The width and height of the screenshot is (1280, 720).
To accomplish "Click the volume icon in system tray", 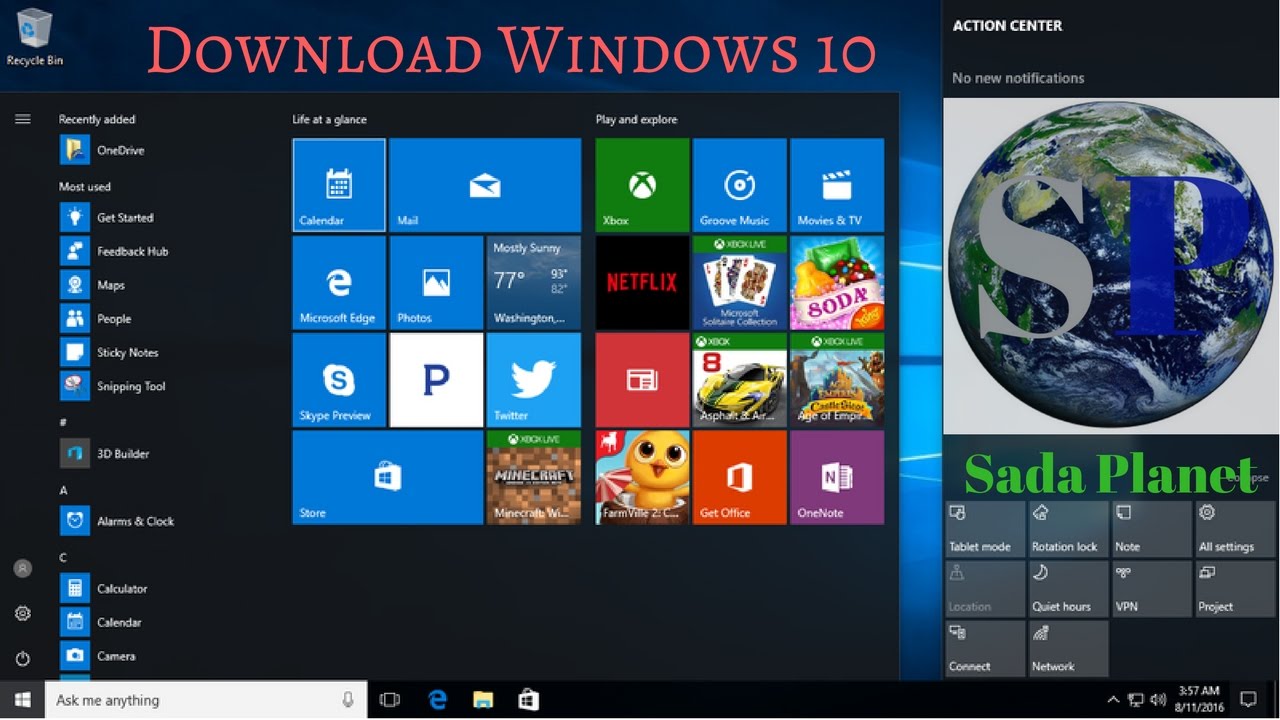I will point(1159,700).
